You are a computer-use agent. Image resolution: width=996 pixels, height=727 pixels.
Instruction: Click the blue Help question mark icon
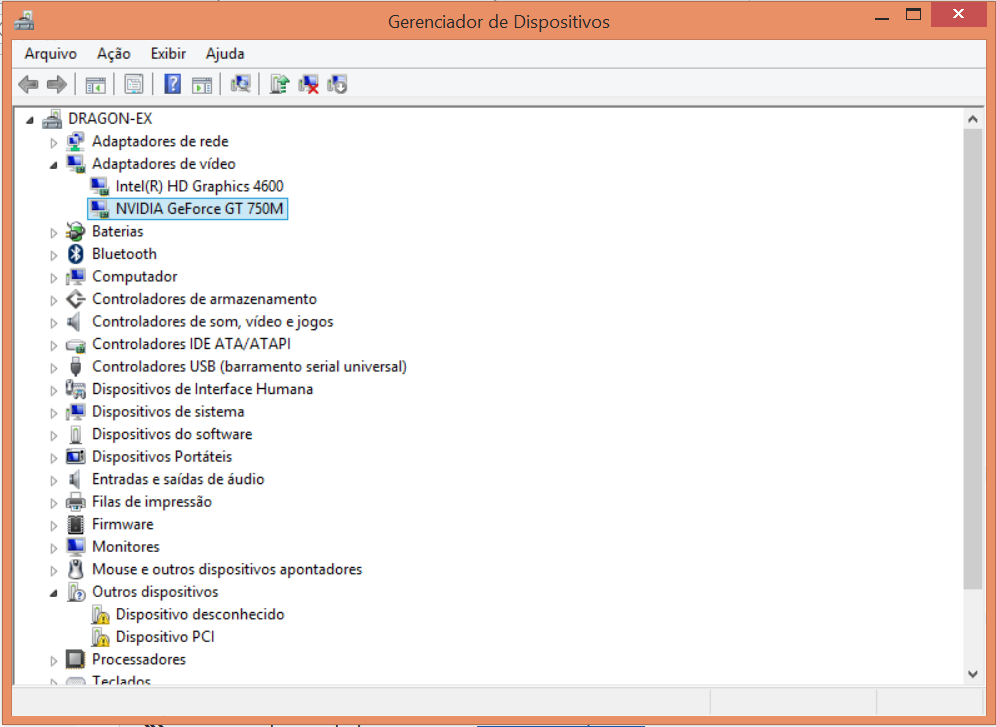[173, 84]
